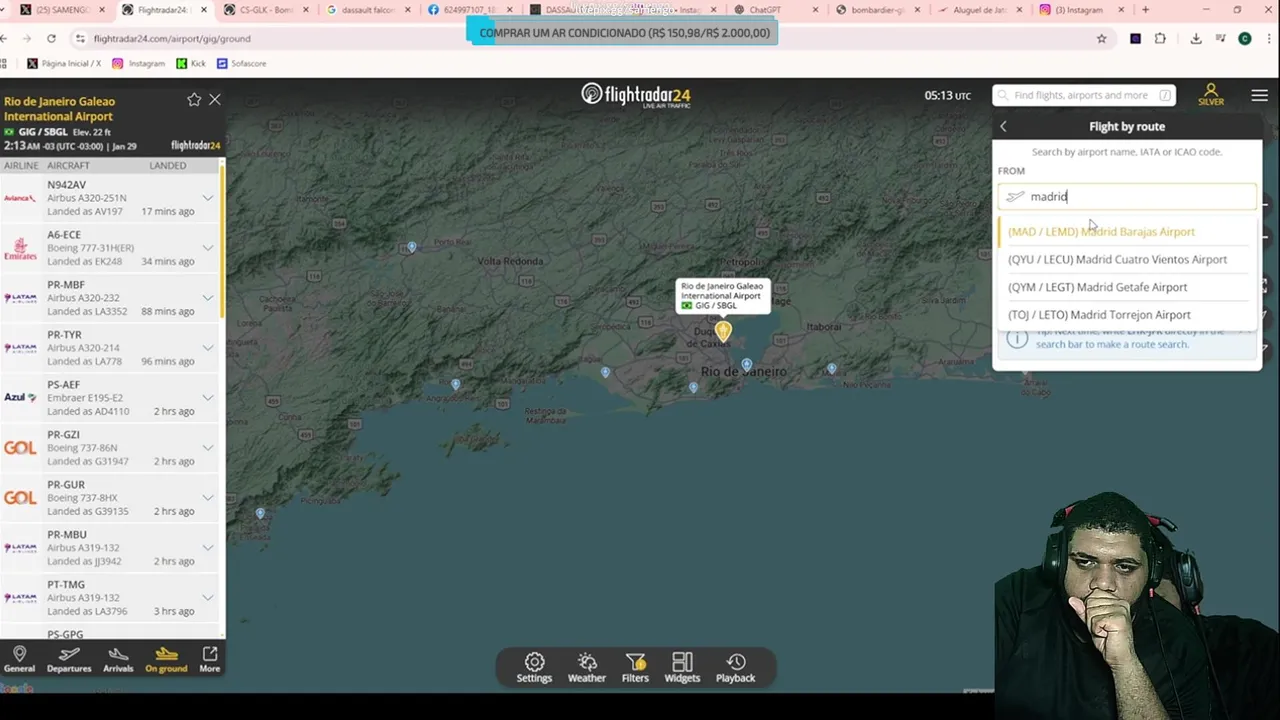Open the Emirates airline logo row

pyautogui.click(x=20, y=248)
